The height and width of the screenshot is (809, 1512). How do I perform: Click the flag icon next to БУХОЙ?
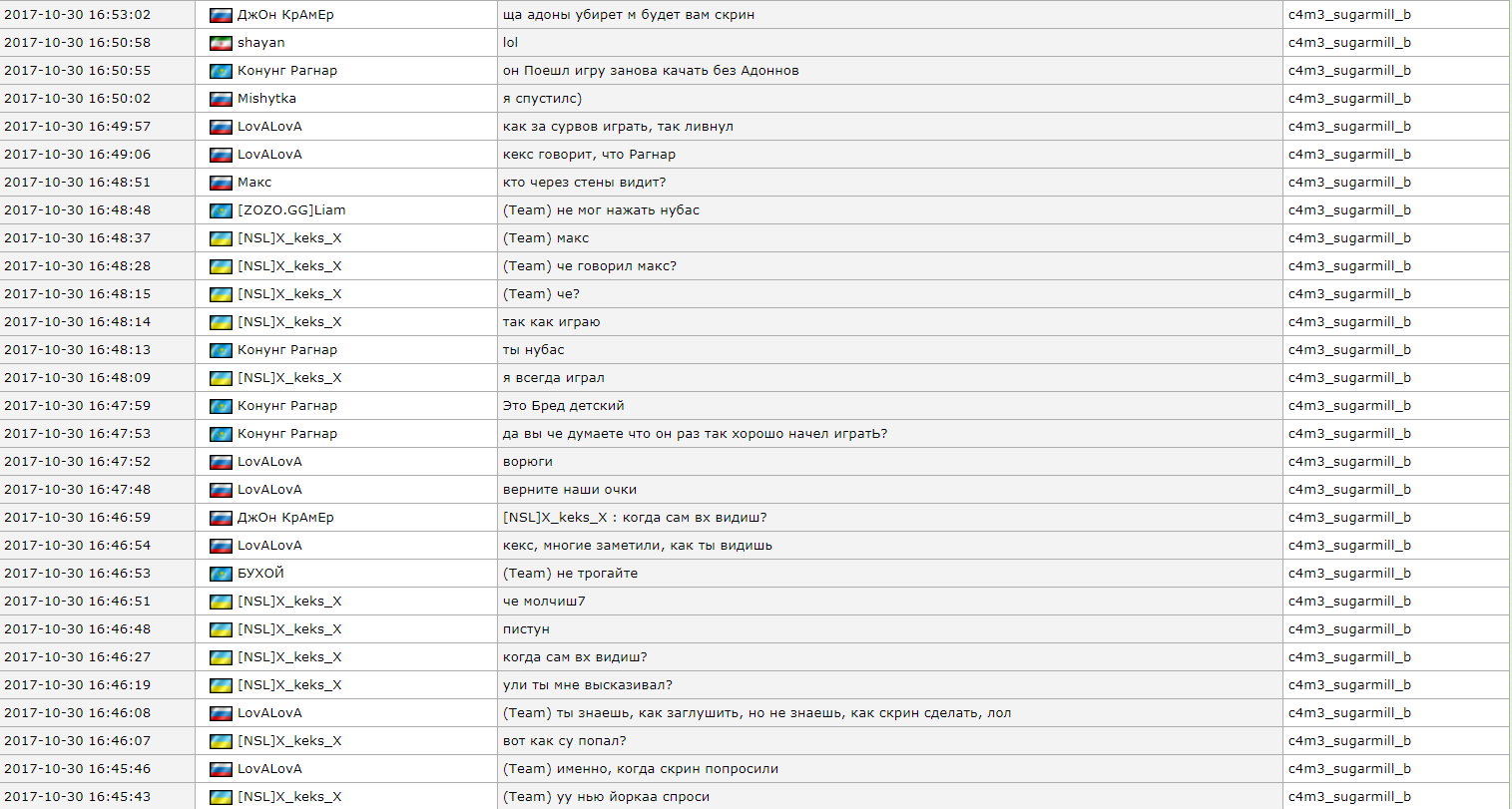(221, 574)
